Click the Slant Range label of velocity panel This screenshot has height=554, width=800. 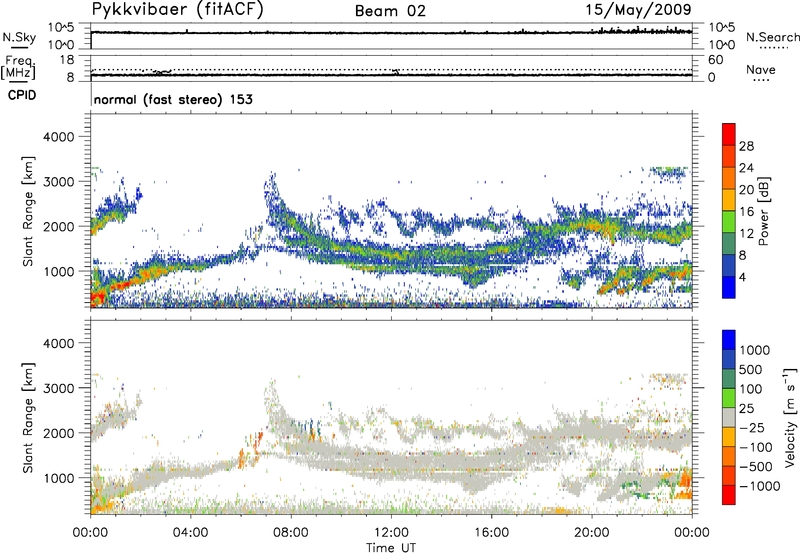28,417
